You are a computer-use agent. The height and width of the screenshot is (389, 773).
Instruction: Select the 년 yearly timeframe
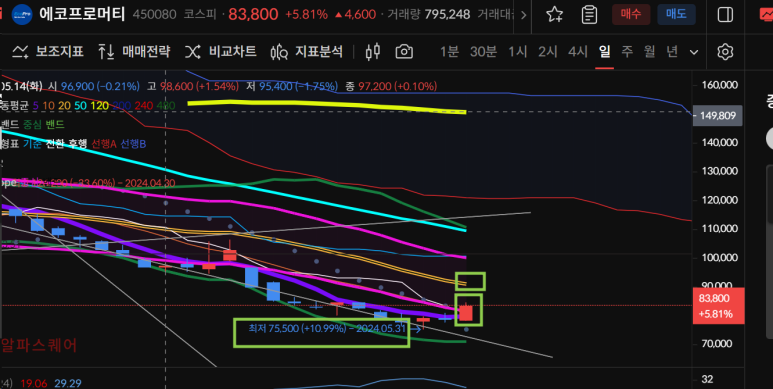672,51
